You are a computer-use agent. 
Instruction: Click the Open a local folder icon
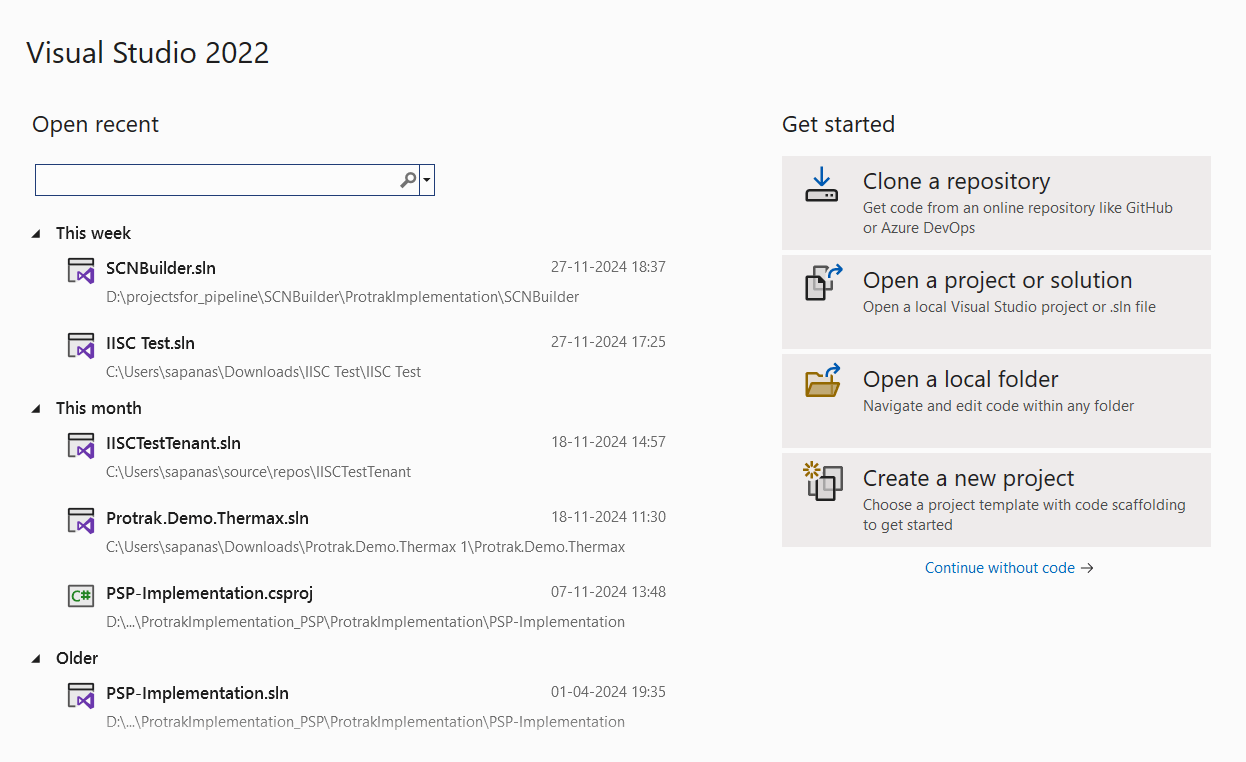[822, 382]
